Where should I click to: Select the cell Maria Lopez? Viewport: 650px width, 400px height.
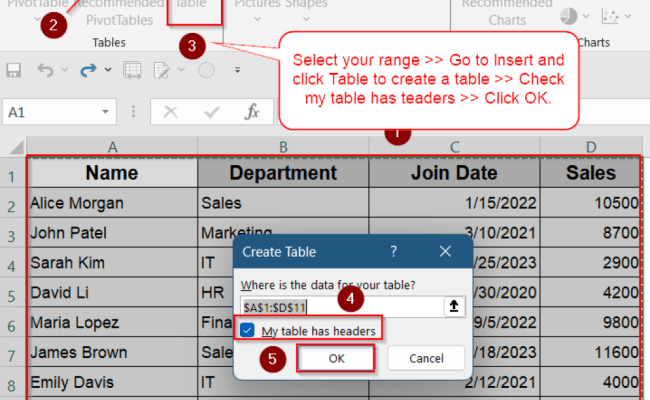[x=112, y=322]
